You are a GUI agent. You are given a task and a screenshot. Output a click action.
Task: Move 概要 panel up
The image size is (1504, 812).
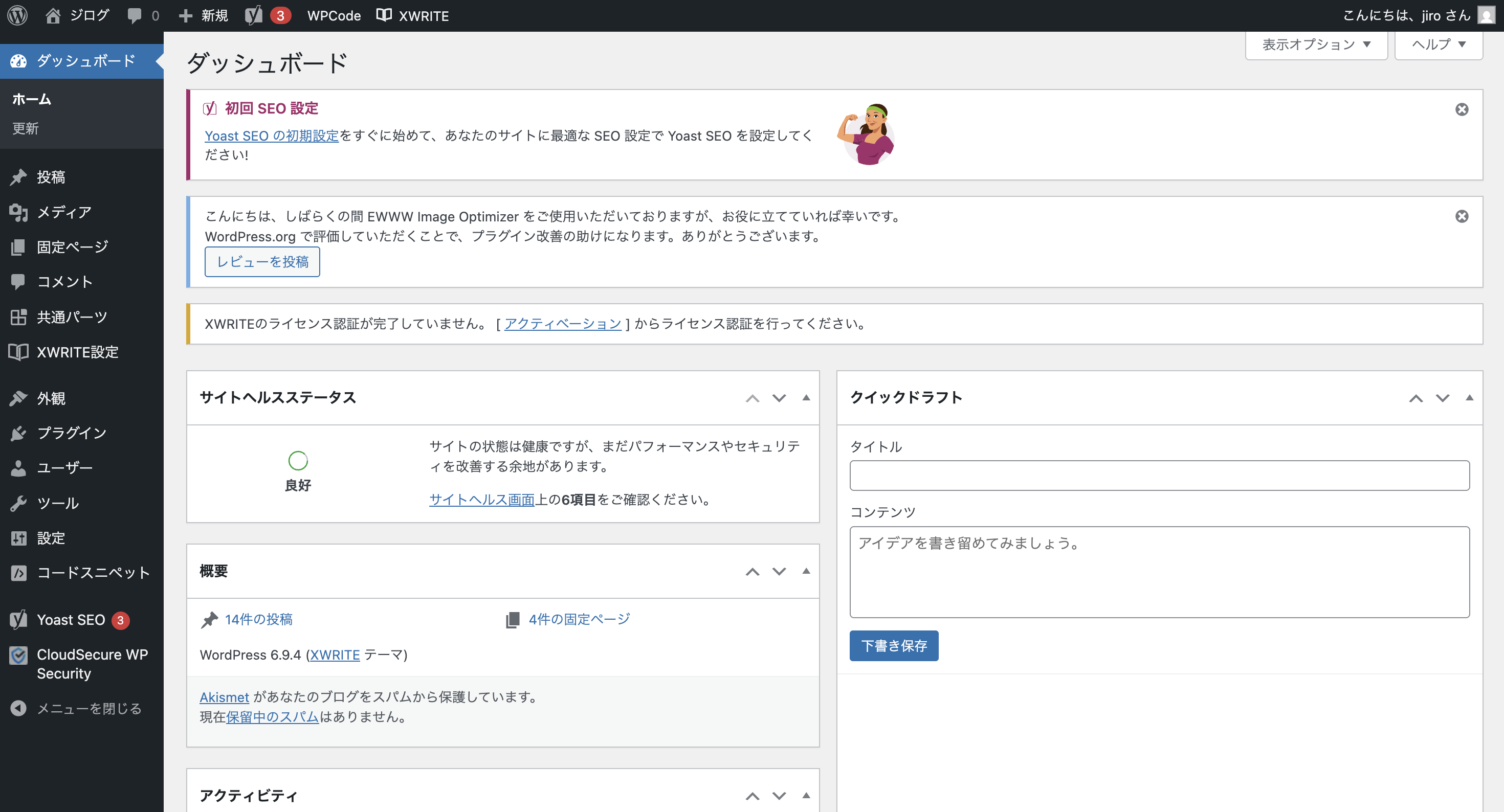click(x=753, y=572)
